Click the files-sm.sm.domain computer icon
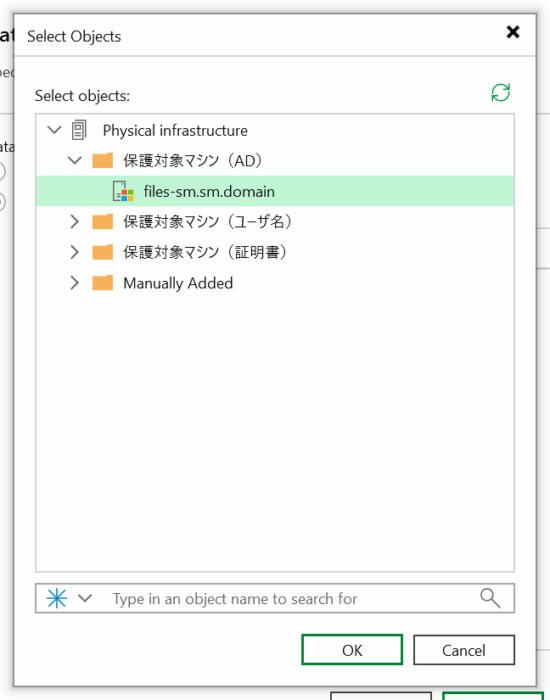The height and width of the screenshot is (700, 550). pyautogui.click(x=123, y=192)
